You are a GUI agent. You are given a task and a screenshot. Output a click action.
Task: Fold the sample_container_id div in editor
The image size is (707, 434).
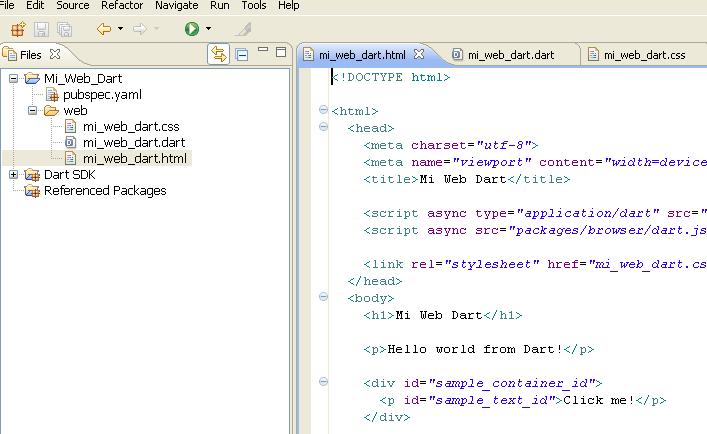point(323,382)
